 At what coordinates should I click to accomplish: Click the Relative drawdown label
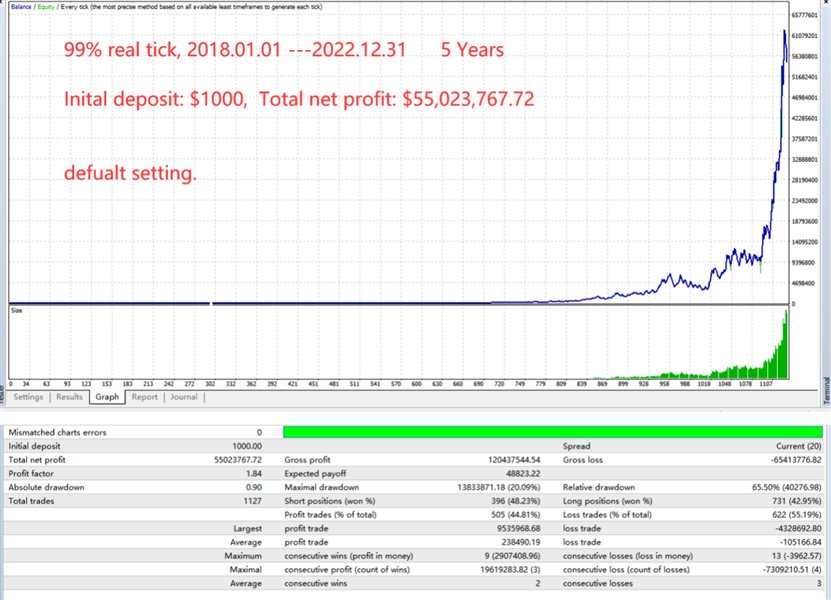[599, 488]
